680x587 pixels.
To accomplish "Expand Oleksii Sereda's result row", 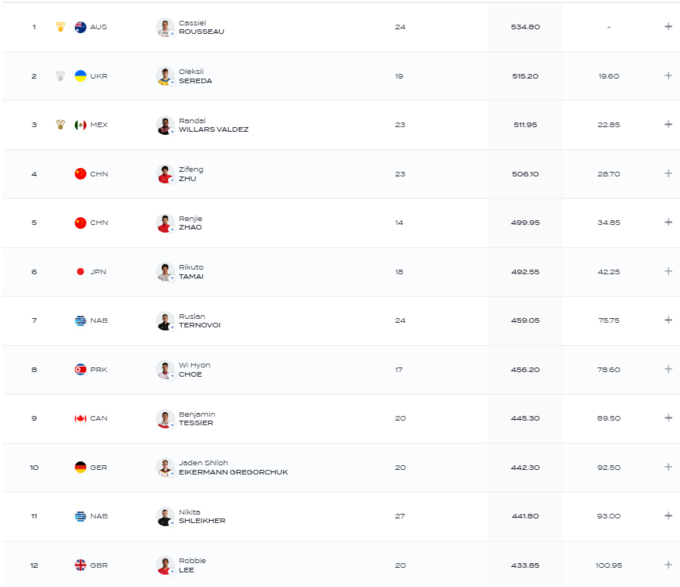I will tap(668, 76).
